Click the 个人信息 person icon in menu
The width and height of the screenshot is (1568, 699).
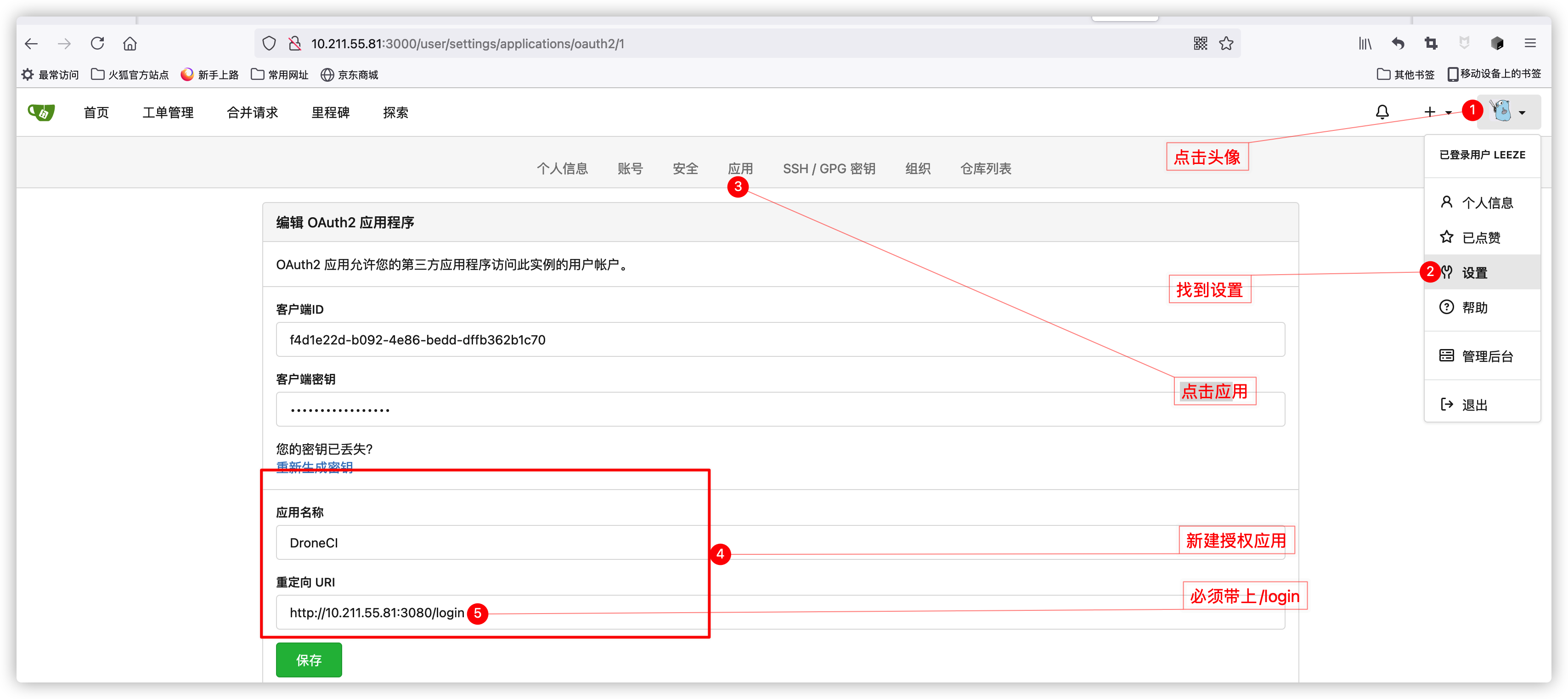click(x=1448, y=202)
